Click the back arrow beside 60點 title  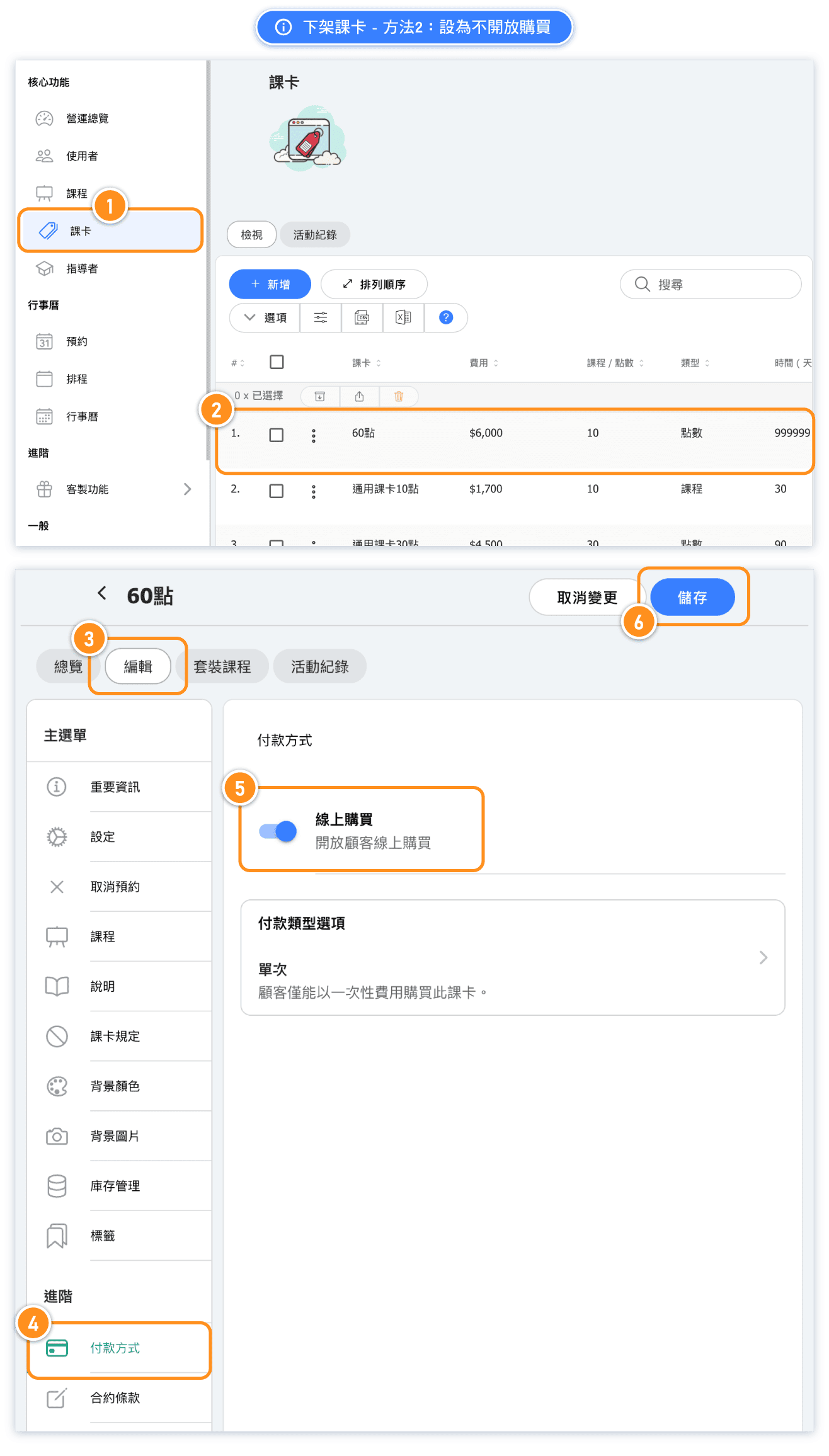click(102, 593)
